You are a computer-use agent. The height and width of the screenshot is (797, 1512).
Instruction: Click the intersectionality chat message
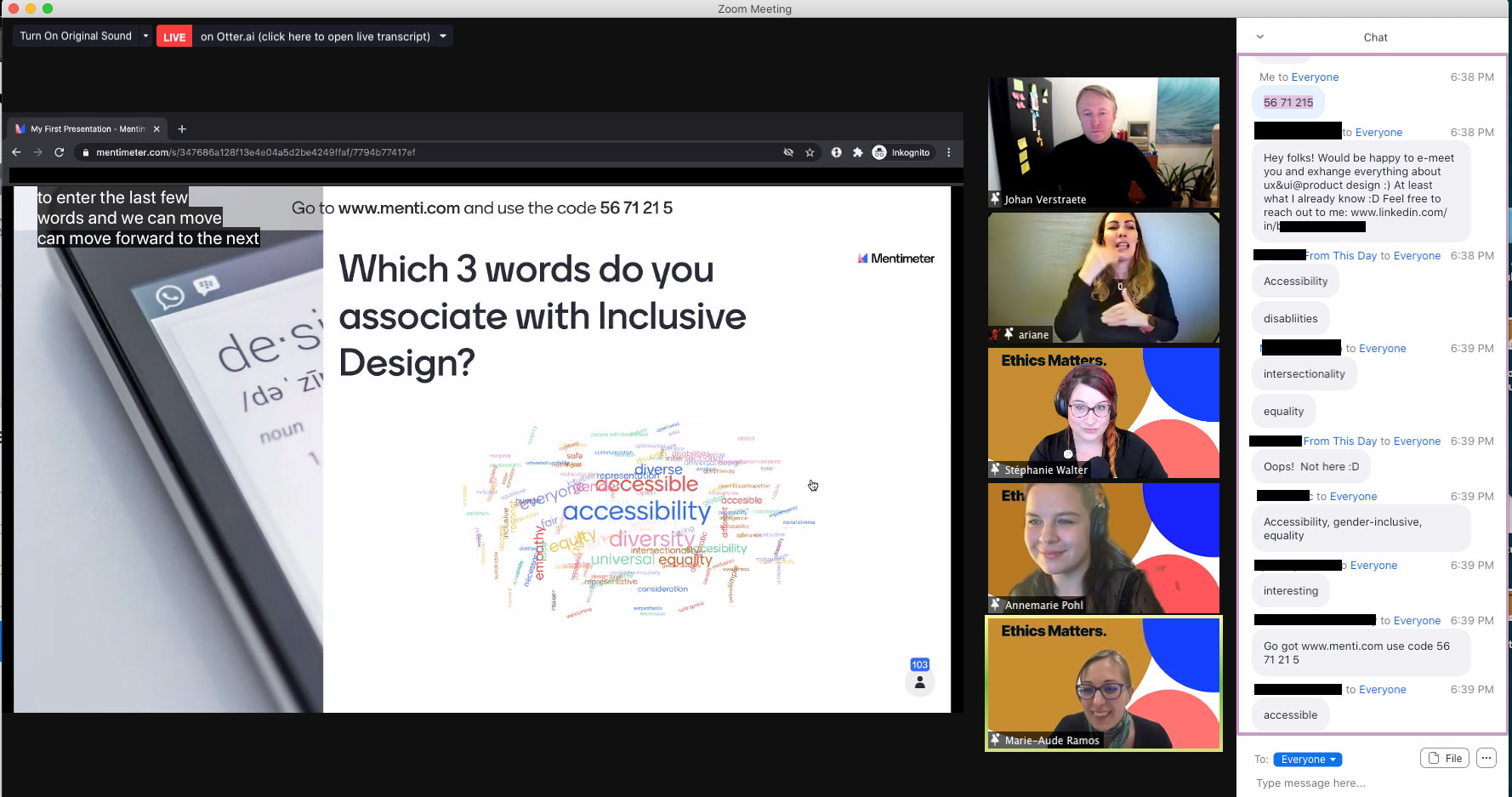pyautogui.click(x=1305, y=374)
